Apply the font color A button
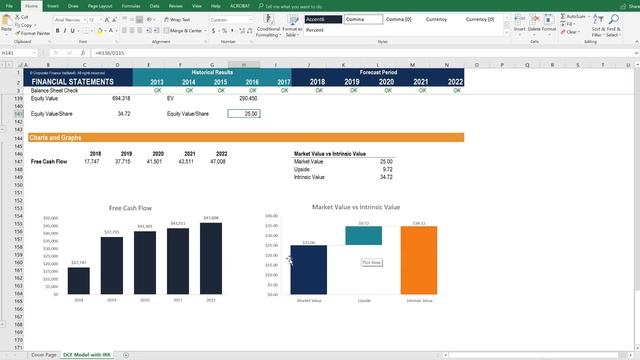 pyautogui.click(x=111, y=31)
